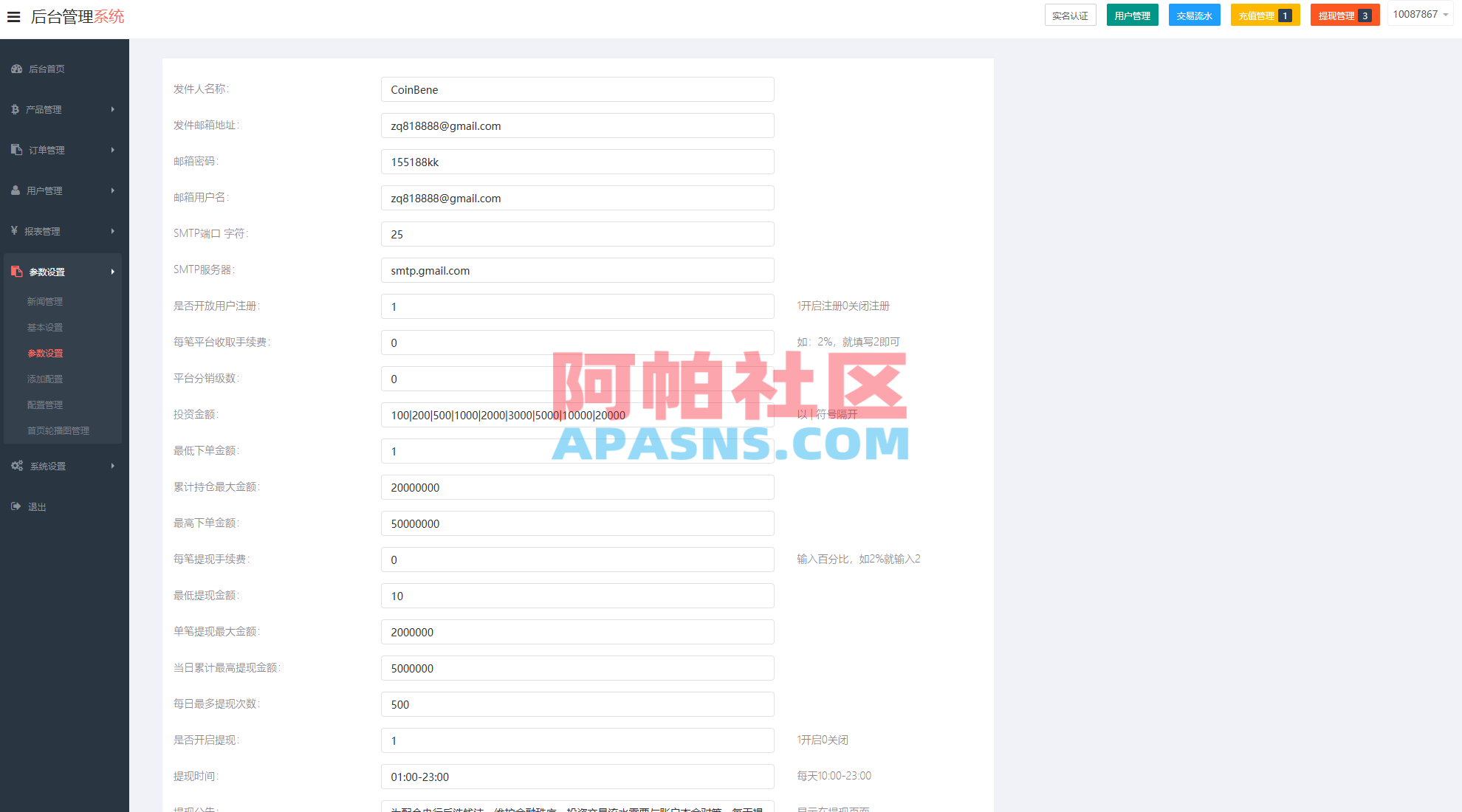The image size is (1462, 812).
Task: Open the 10087867 account dropdown
Action: tap(1419, 13)
